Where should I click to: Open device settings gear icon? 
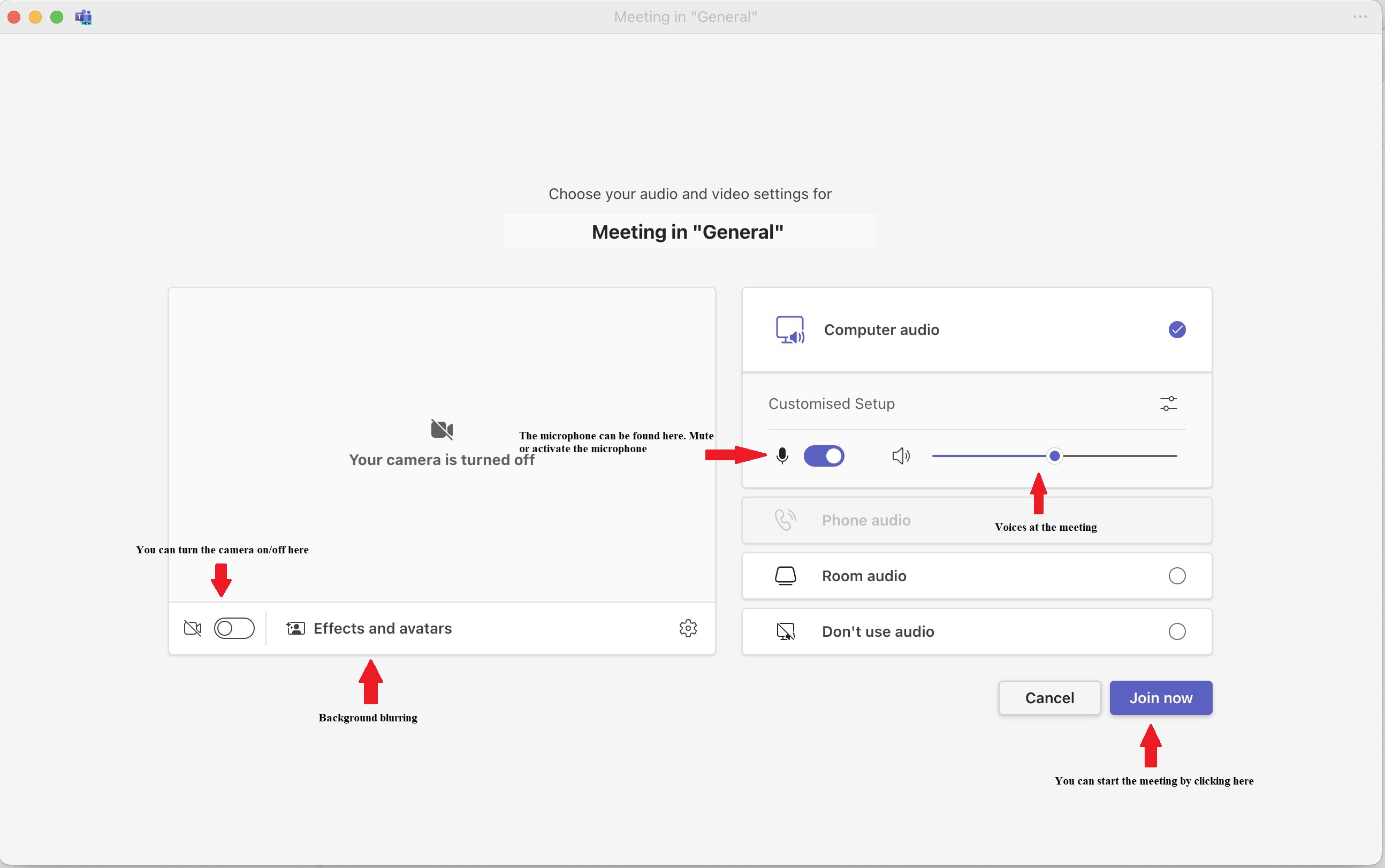688,628
